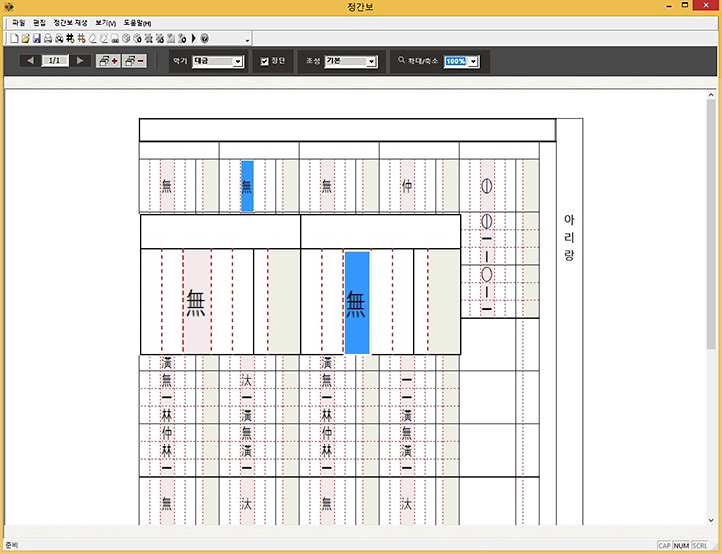722x554 pixels.
Task: Click the CAP status bar indicator
Action: coord(664,546)
